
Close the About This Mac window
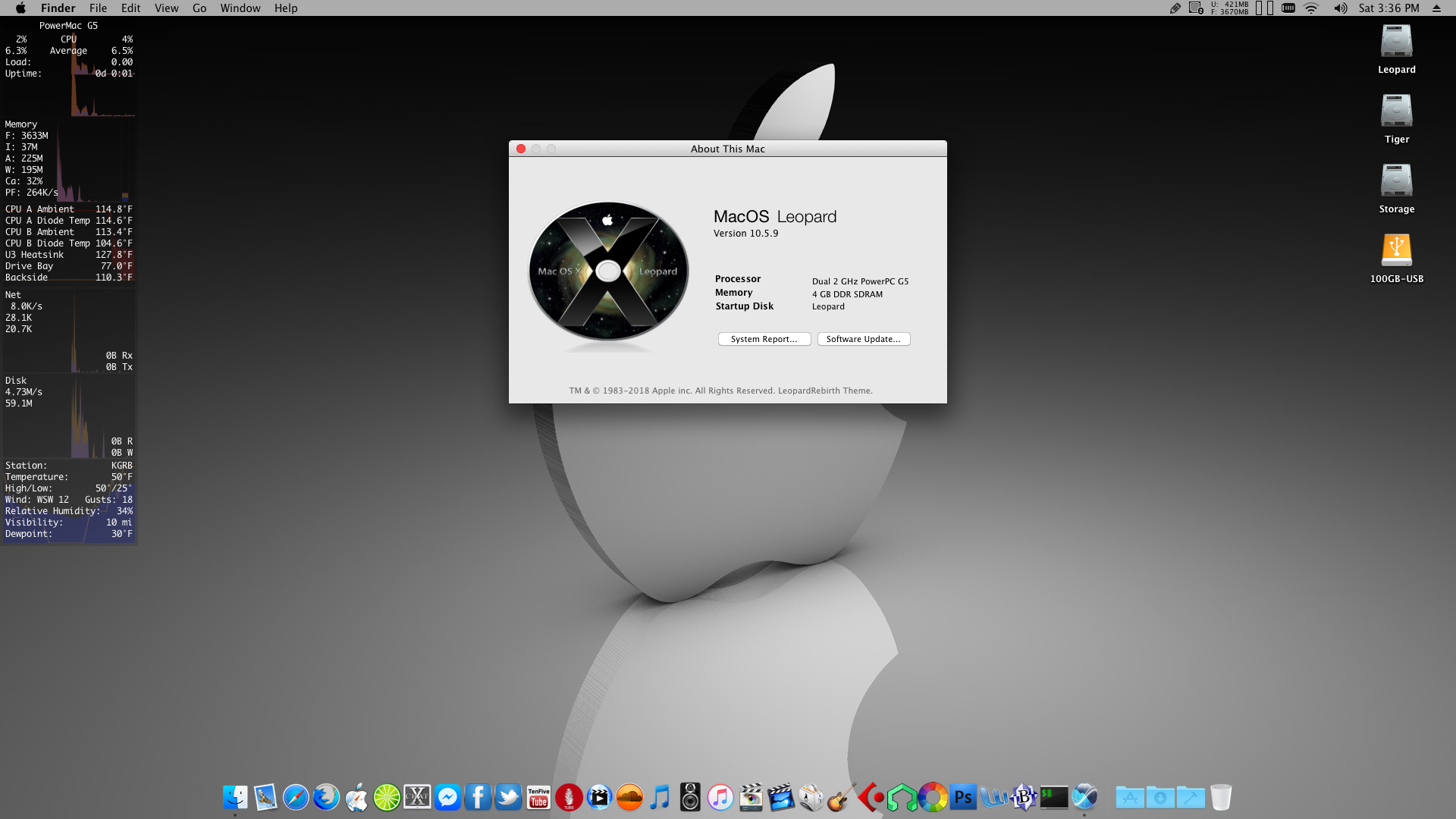click(x=521, y=149)
